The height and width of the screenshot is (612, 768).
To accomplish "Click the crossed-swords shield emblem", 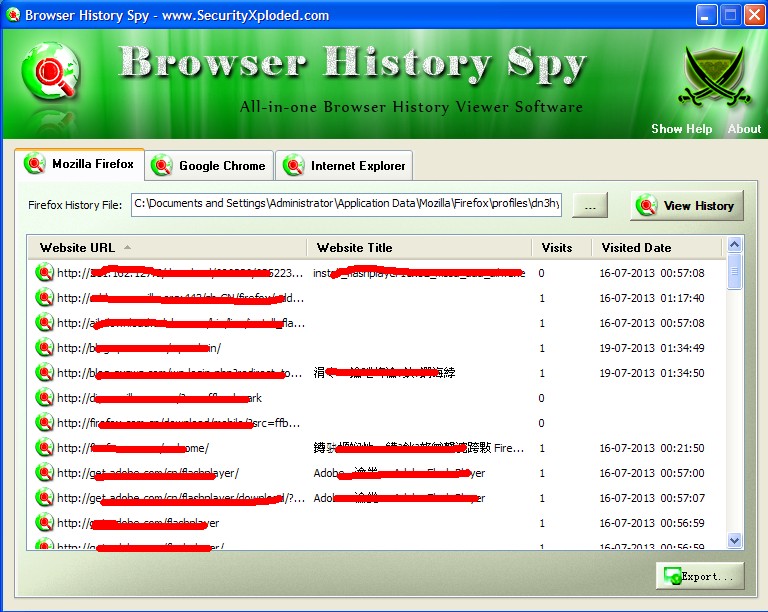I will tap(714, 76).
